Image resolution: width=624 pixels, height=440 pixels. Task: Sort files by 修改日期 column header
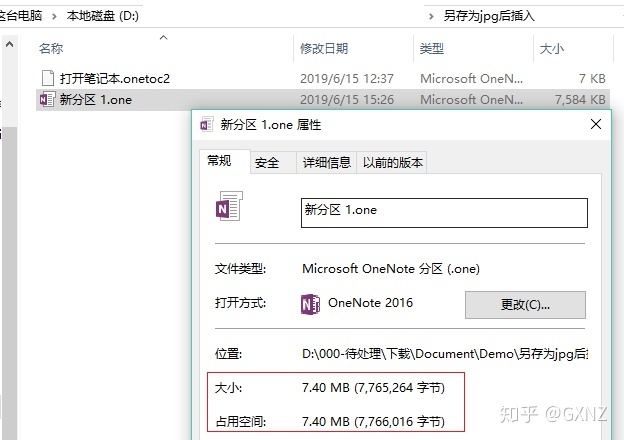324,49
